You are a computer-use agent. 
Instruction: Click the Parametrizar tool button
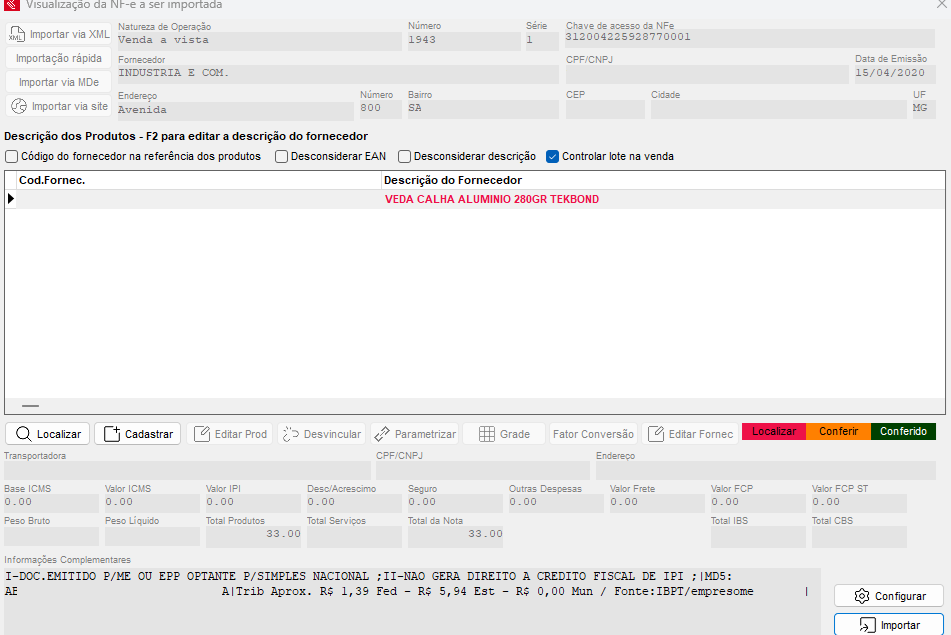click(x=414, y=434)
